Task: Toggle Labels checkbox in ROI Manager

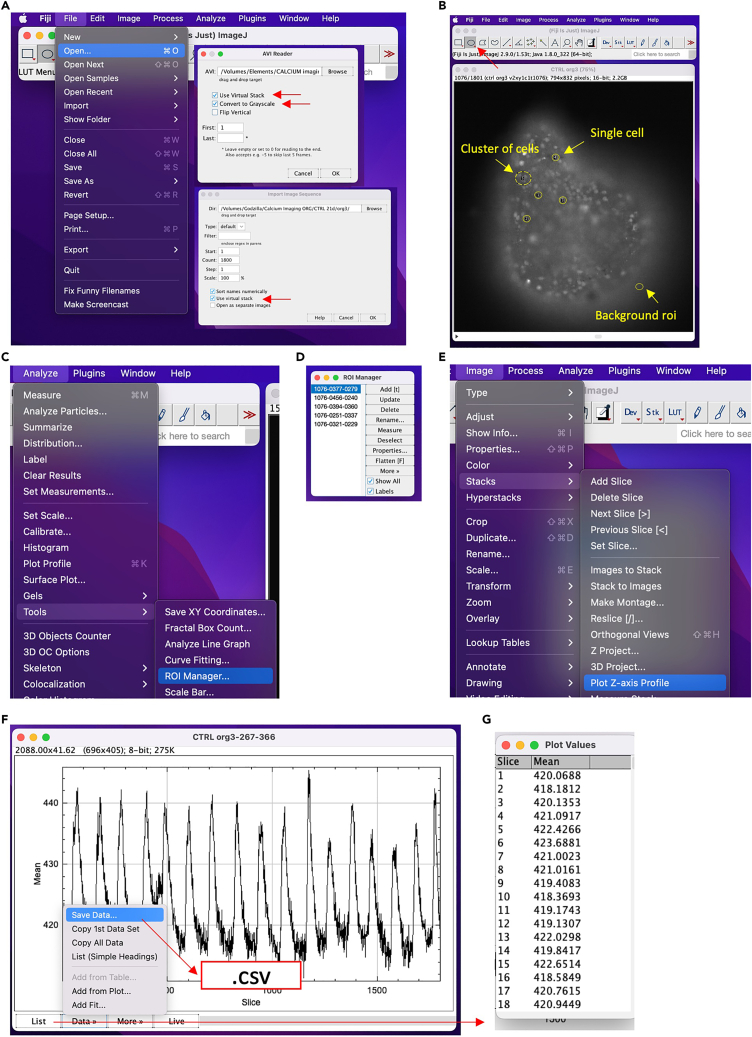Action: [370, 491]
